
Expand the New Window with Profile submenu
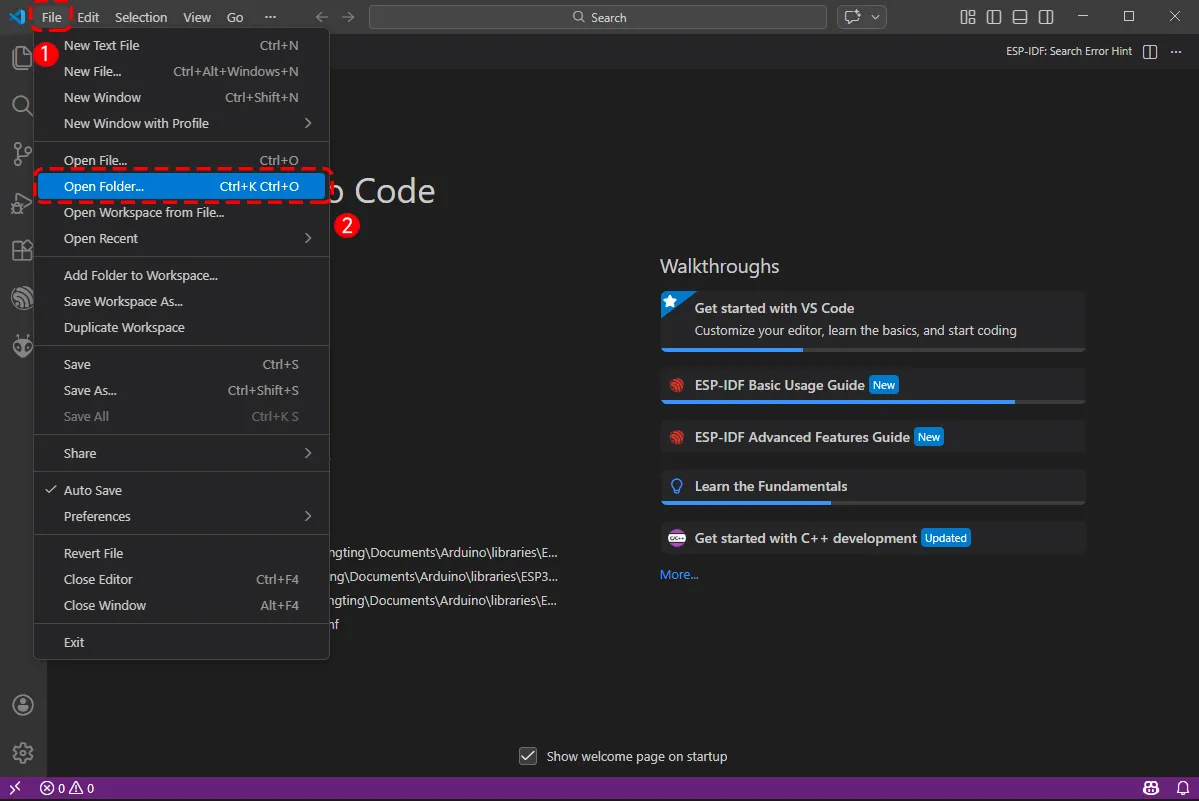click(136, 123)
